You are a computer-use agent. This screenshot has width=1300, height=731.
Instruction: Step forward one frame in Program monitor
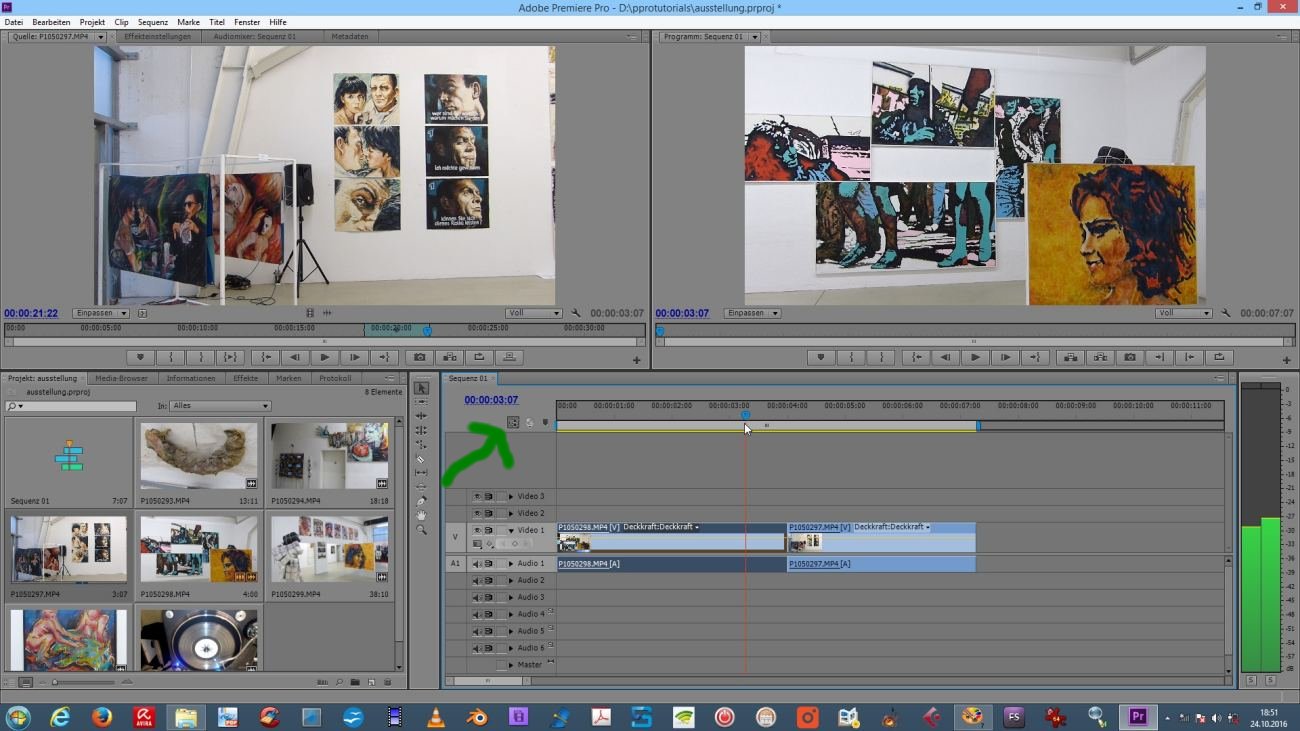[1005, 357]
